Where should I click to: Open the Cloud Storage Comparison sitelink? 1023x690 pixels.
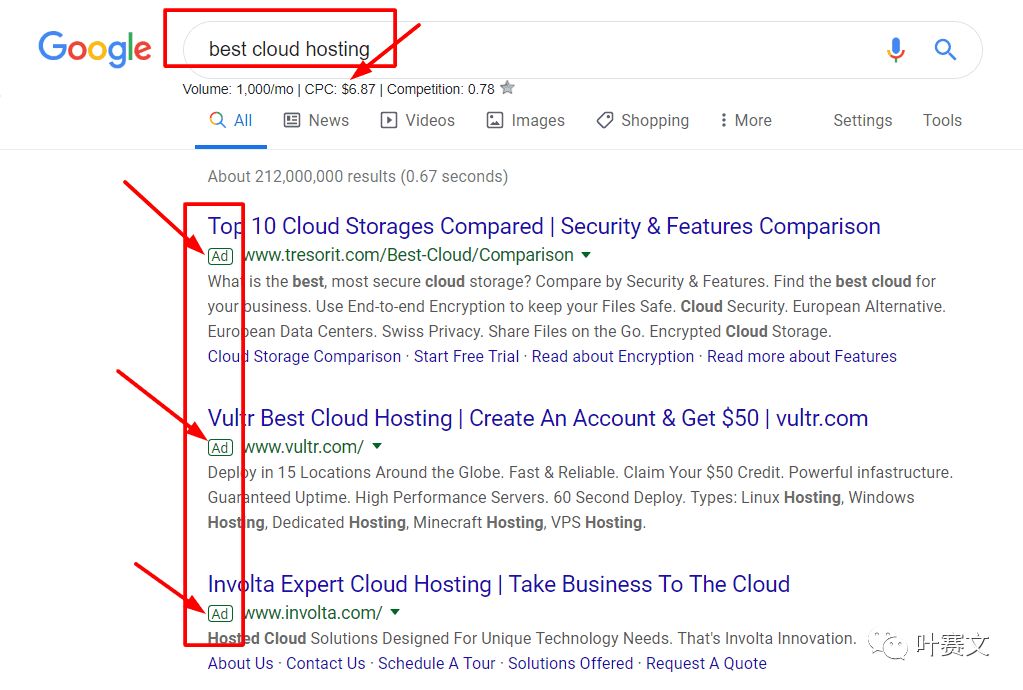(304, 357)
